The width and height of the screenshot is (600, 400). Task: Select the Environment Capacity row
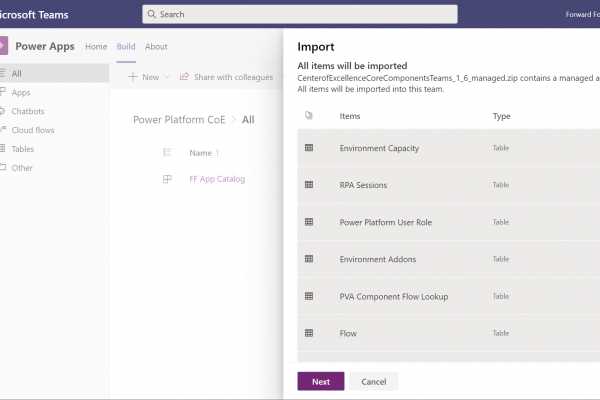(448, 148)
